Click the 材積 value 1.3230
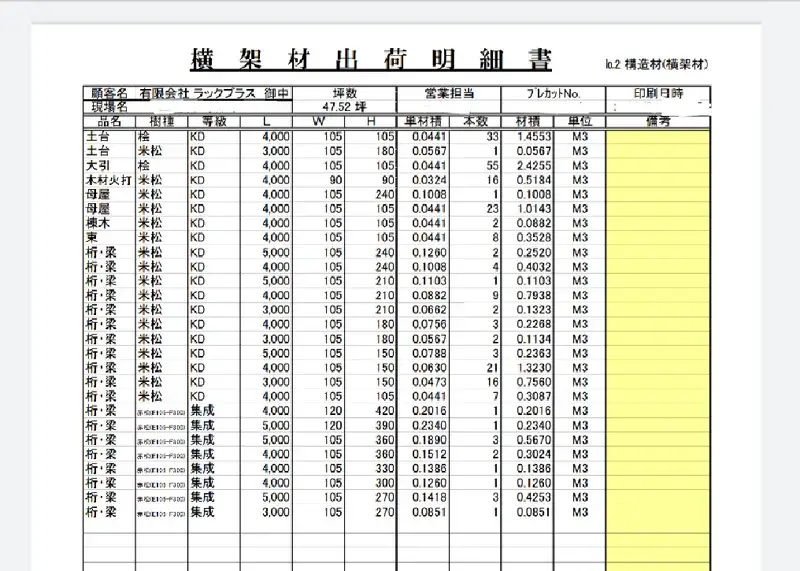The width and height of the screenshot is (800, 571). (534, 367)
